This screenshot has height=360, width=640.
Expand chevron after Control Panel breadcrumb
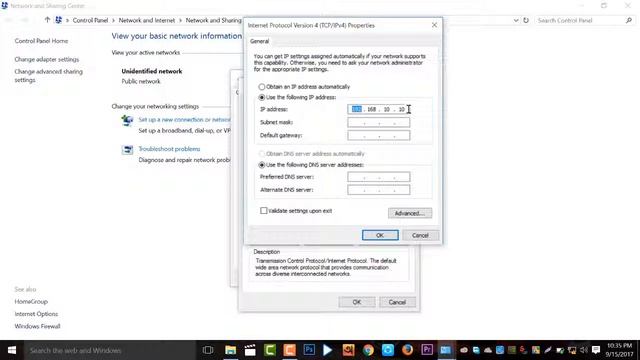[113, 20]
